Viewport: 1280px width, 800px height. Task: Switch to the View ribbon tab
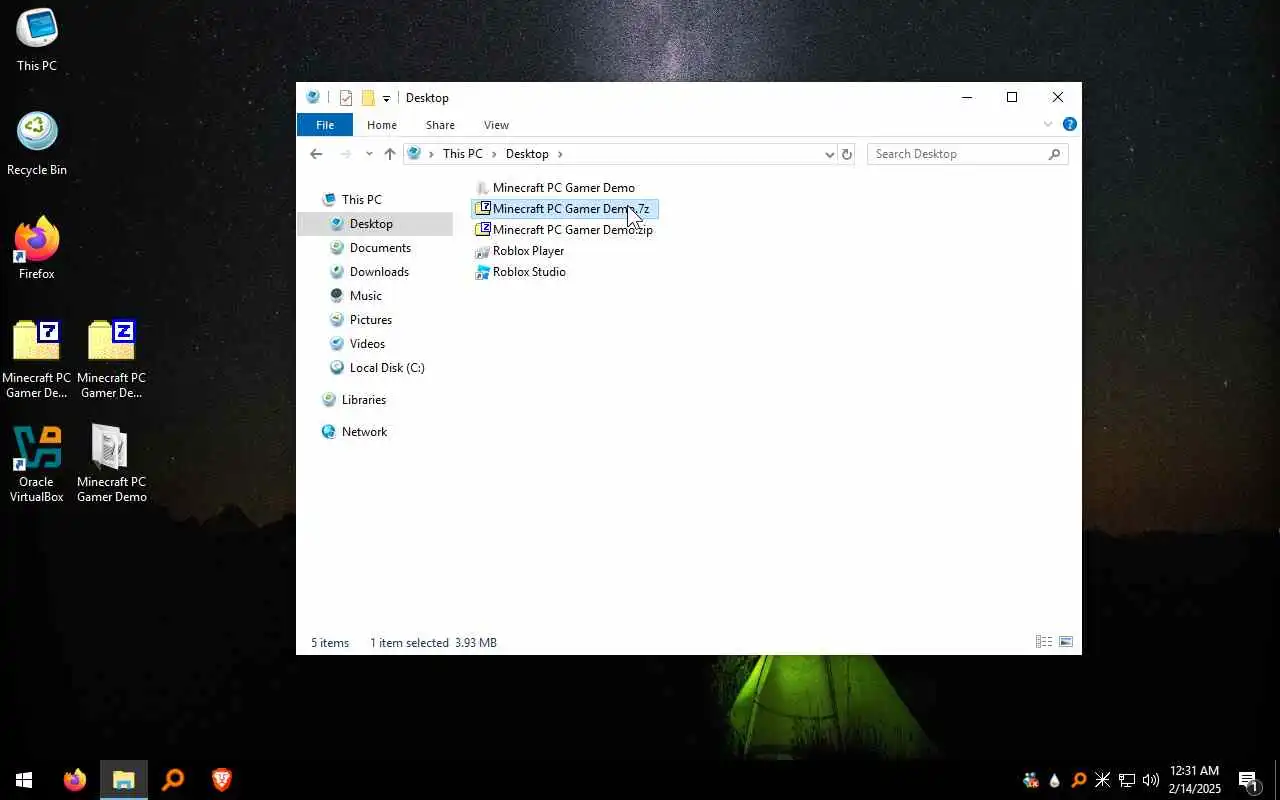pos(496,125)
